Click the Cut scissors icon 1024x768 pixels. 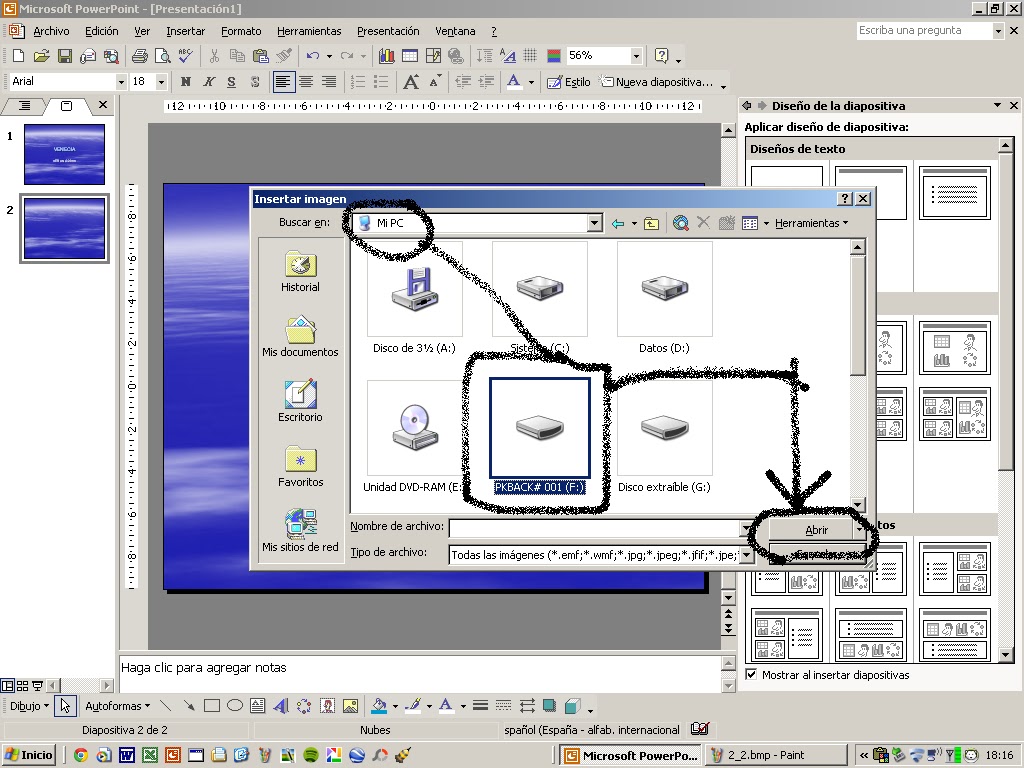click(214, 56)
